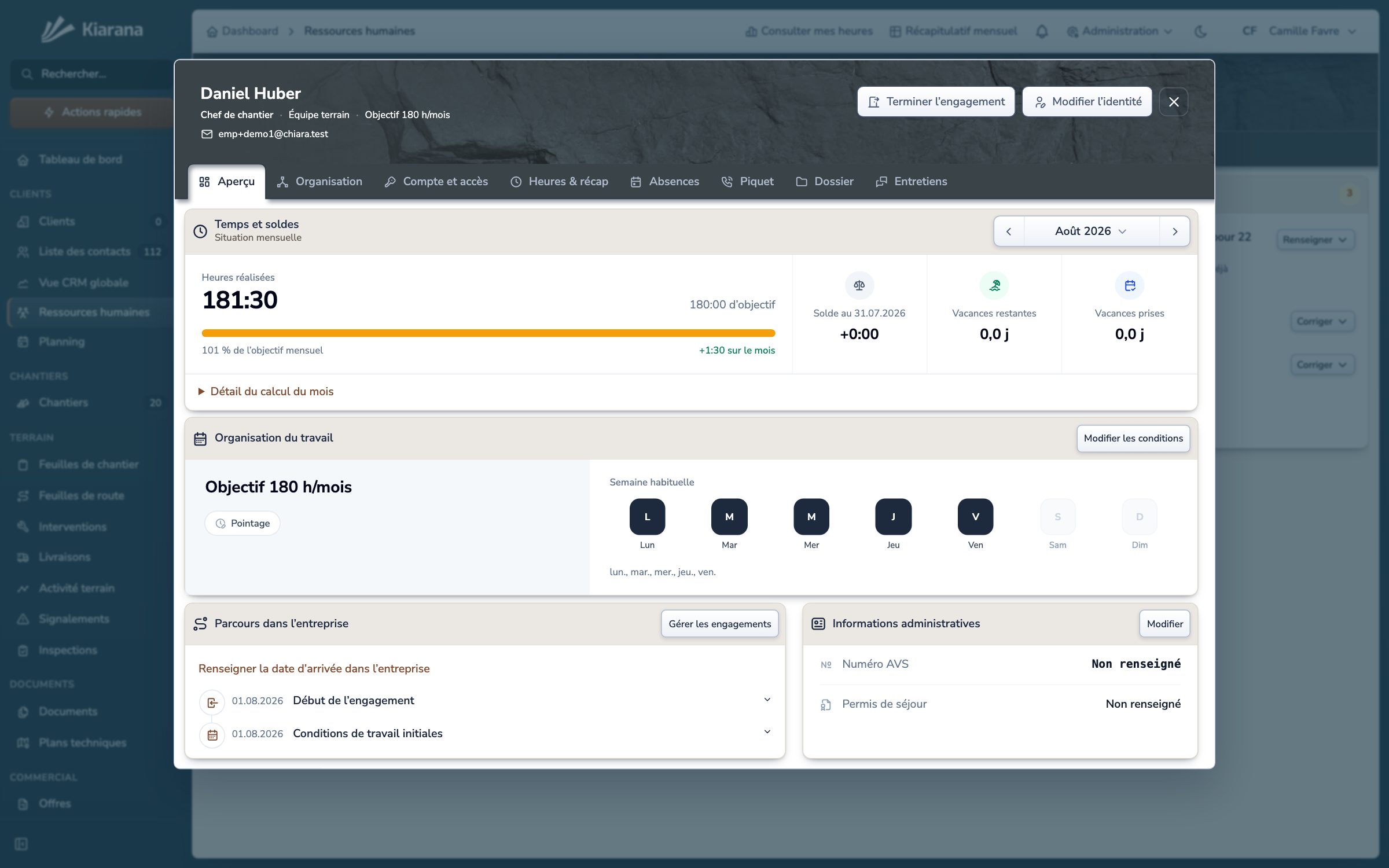Click the ID card icon beside Informations administratives
The width and height of the screenshot is (1389, 868).
tap(818, 624)
